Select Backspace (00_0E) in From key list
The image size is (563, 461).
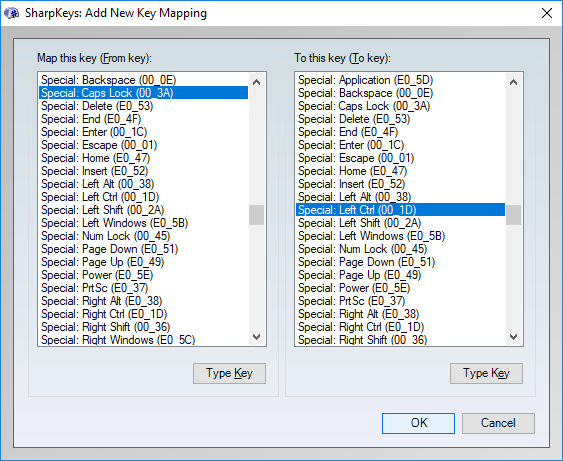143,80
